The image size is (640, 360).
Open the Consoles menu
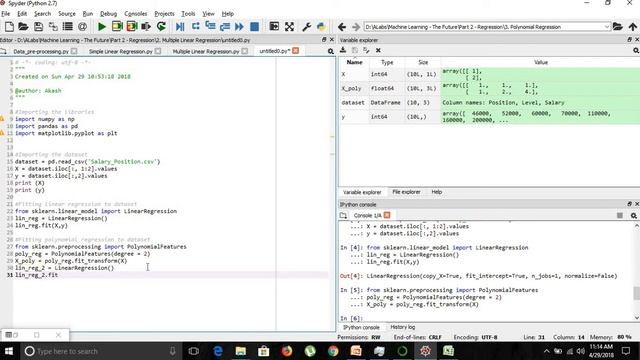(x=136, y=13)
